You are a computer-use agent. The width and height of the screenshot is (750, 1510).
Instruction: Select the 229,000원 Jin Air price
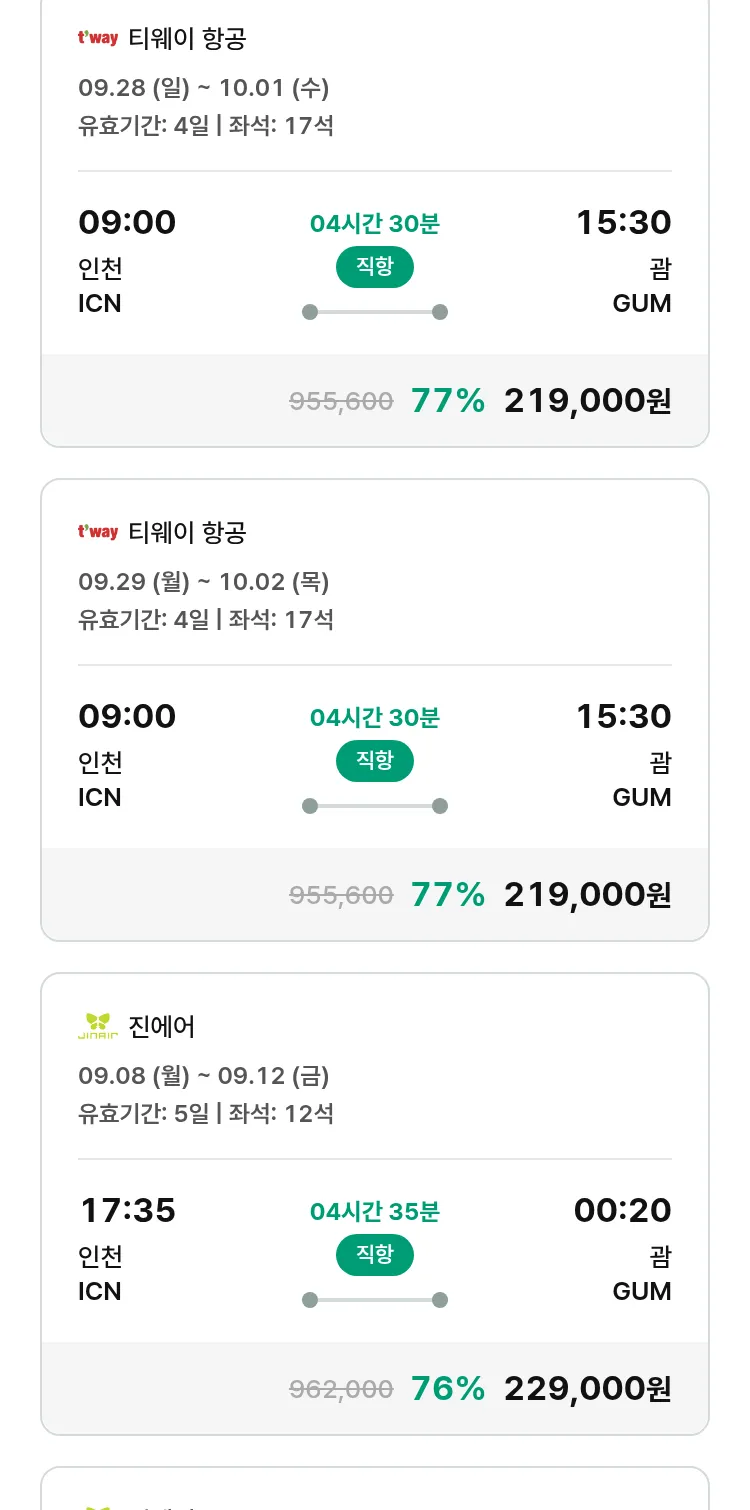587,1389
